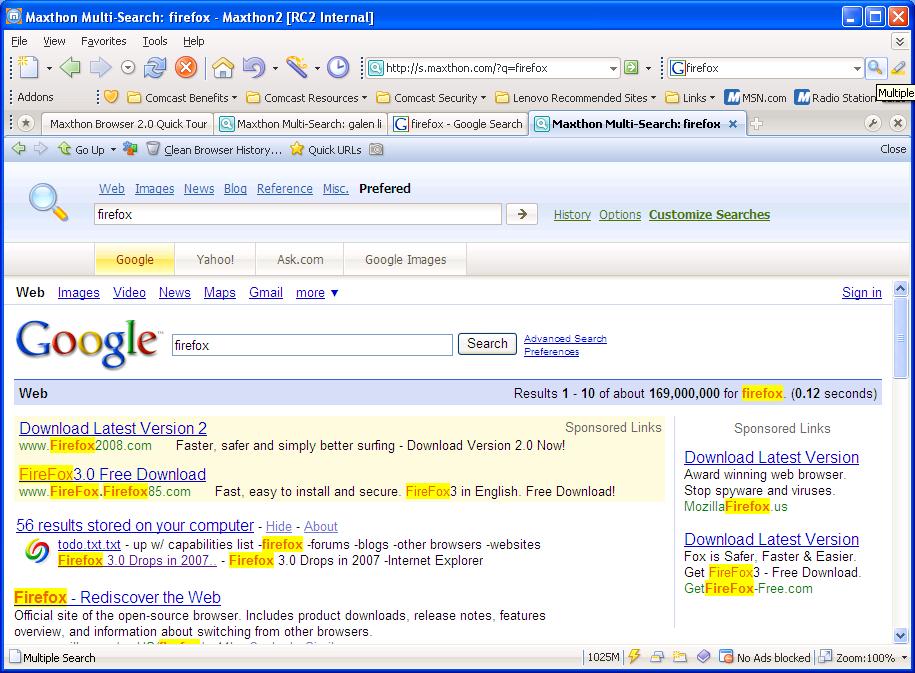Viewport: 915px width, 673px height.
Task: Open the star tab-list button left of tabs
Action: pos(26,123)
